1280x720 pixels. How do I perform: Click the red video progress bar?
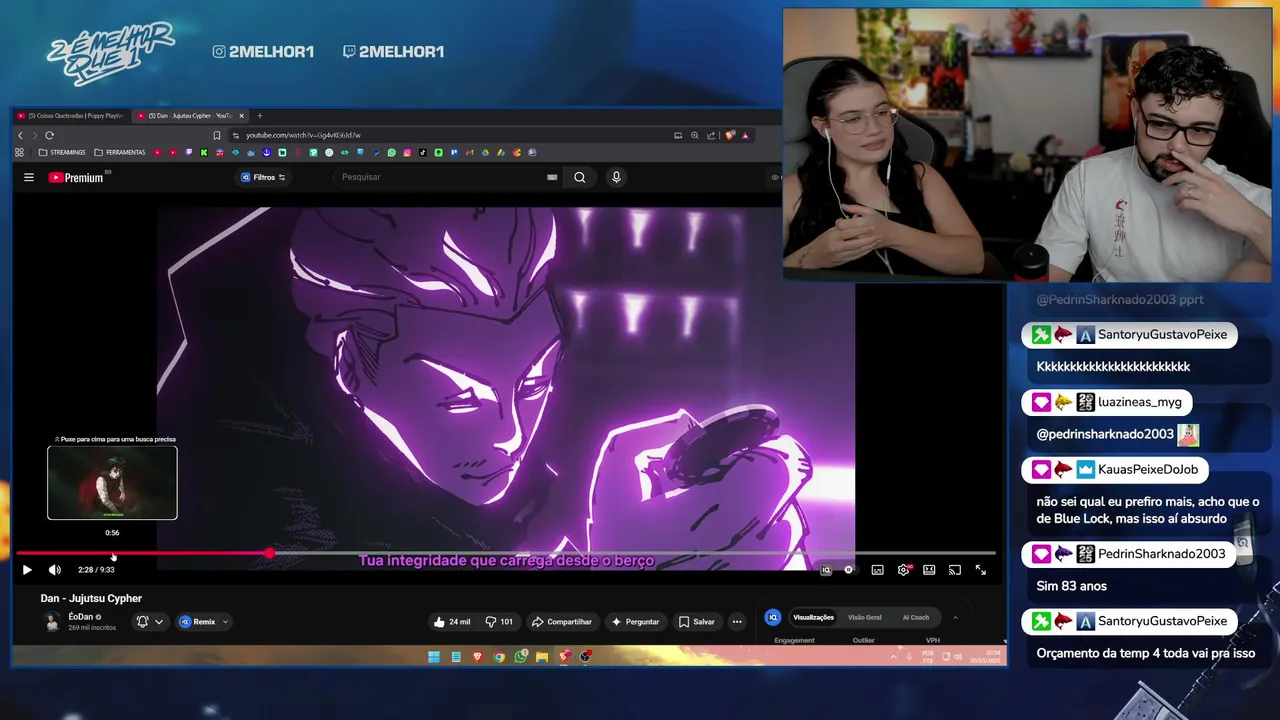click(142, 553)
